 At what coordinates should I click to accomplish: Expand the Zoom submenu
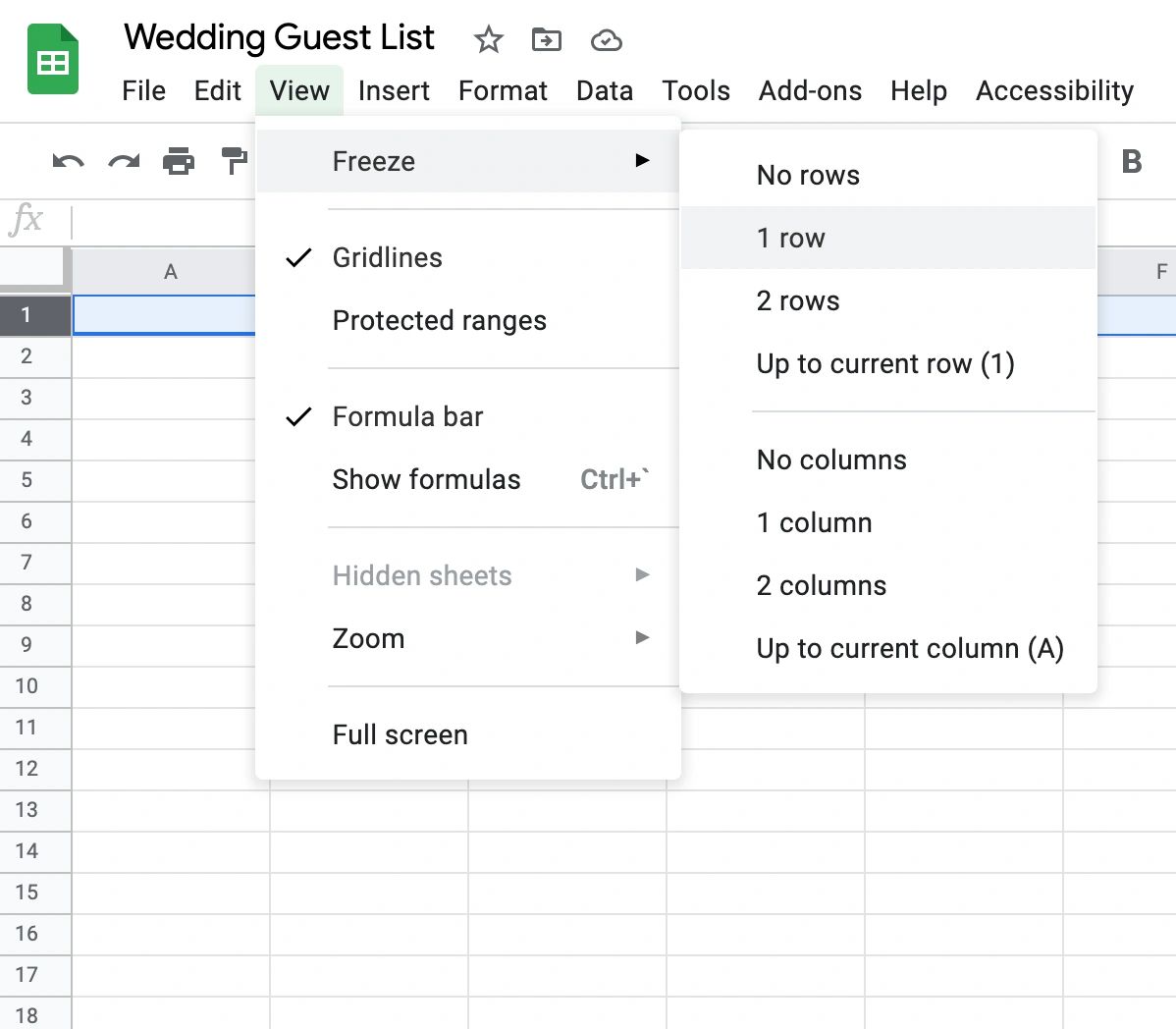(642, 638)
